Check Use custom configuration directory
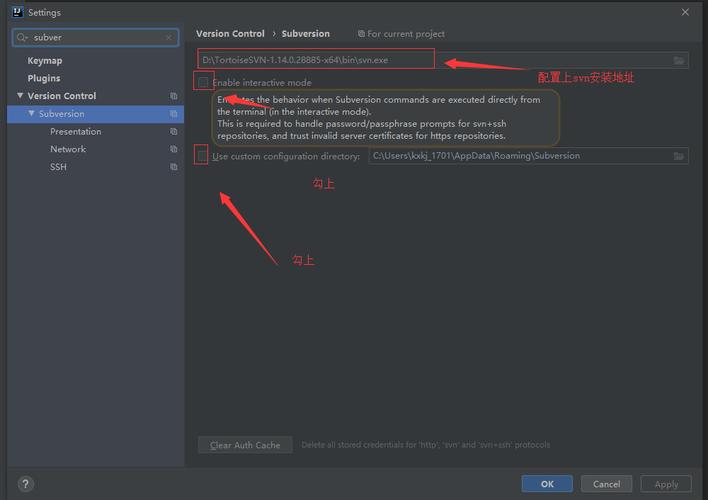The height and width of the screenshot is (500, 708). pos(203,156)
